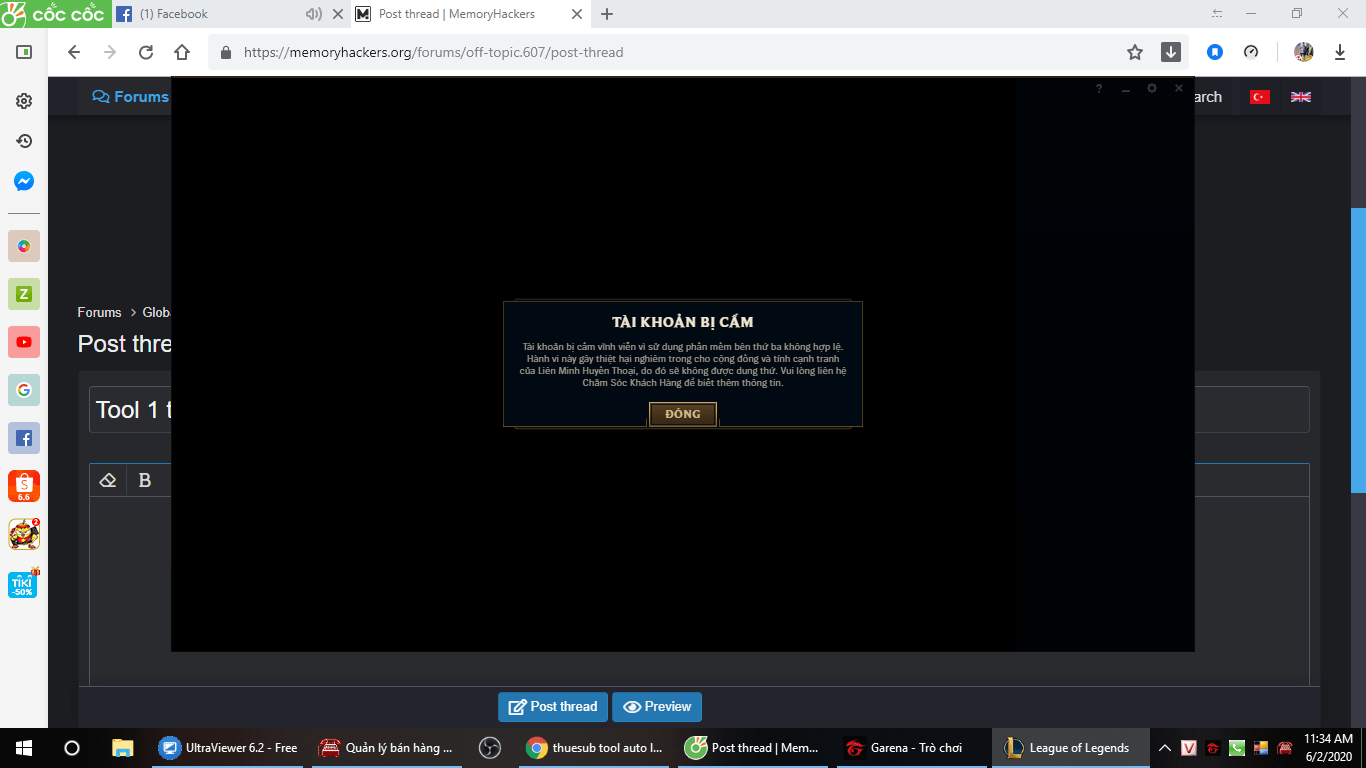Screen dimensions: 1366x768
Task: Open the game mascot sidebar shortcut
Action: click(x=24, y=534)
